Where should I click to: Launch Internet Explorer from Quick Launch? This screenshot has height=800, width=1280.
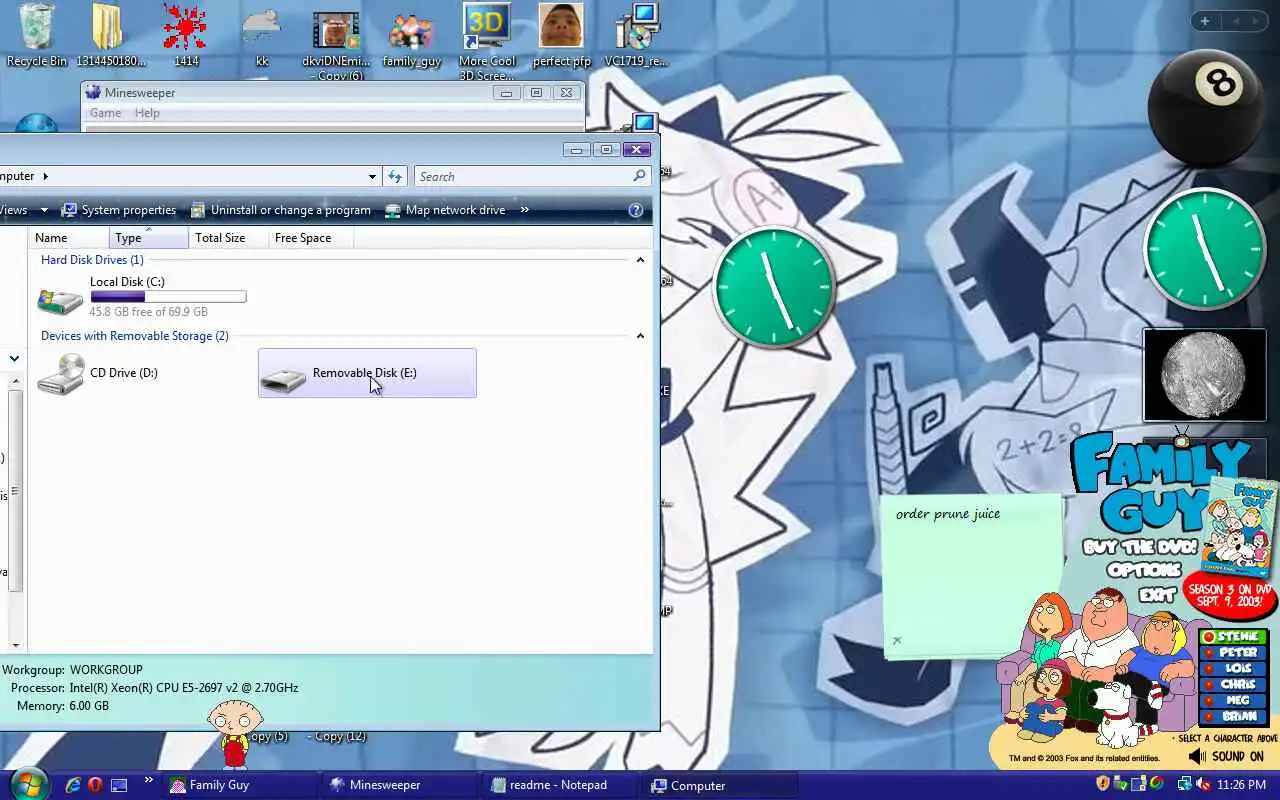(73, 785)
